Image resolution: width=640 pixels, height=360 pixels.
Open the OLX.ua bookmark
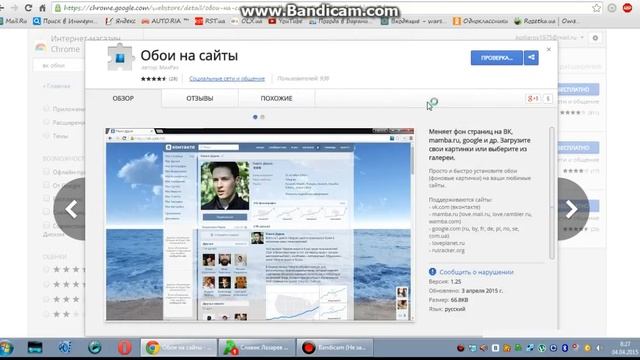pos(247,21)
